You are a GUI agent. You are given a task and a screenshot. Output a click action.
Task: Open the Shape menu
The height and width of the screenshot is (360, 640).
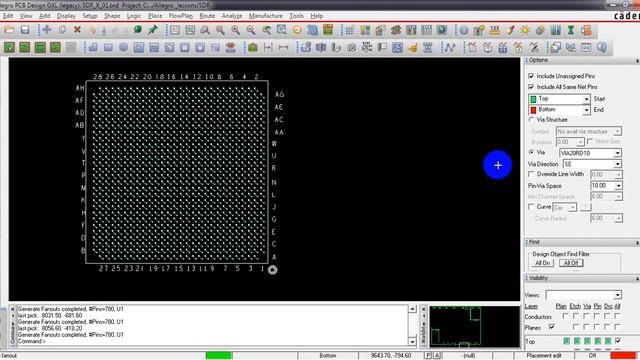pyautogui.click(x=112, y=16)
